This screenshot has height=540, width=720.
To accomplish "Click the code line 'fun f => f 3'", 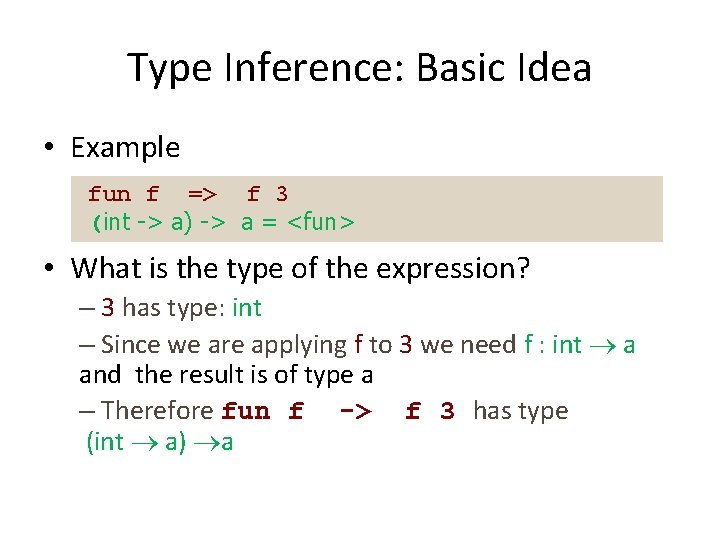I will click(x=187, y=194).
